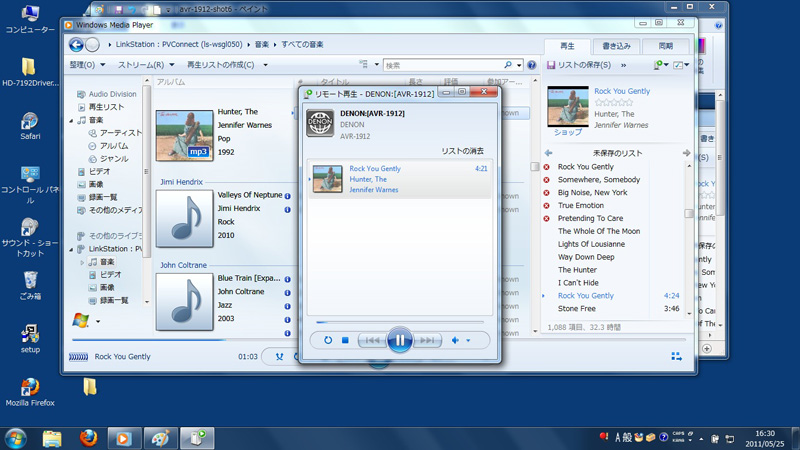Select The Whole Of The Moon track
This screenshot has width=800, height=450.
598,231
